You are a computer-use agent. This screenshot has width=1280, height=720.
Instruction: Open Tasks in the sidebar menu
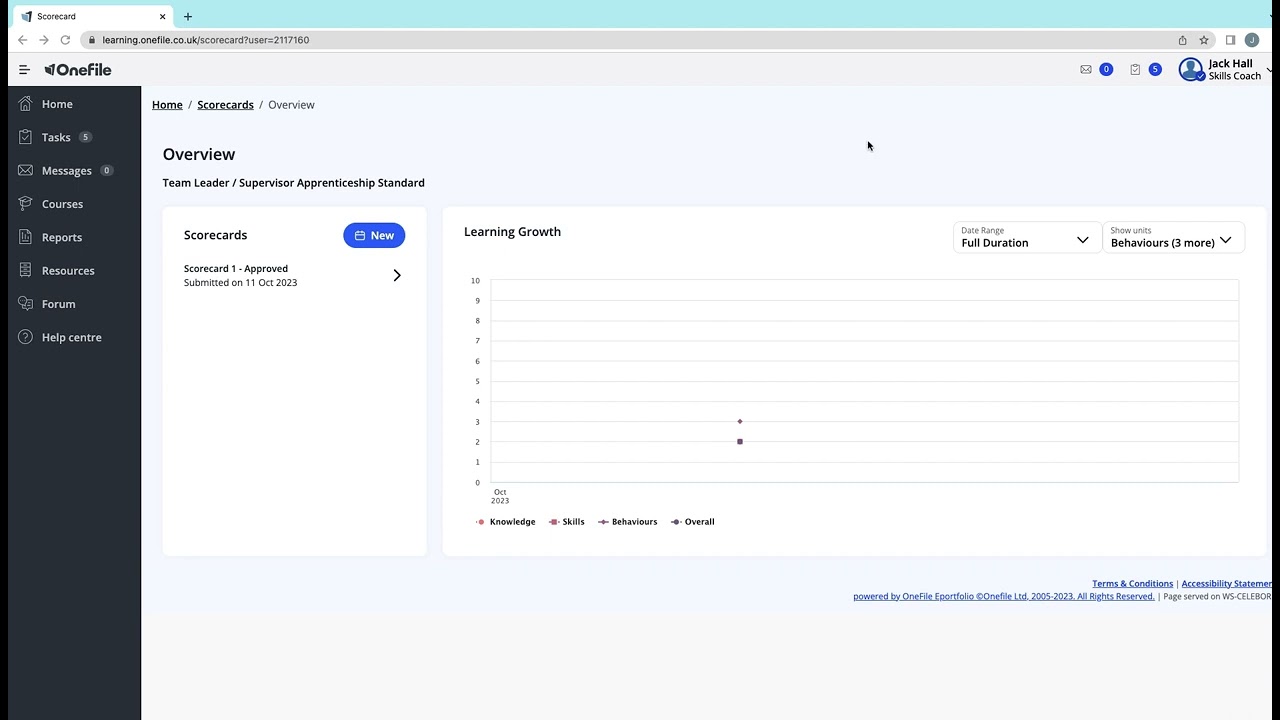[56, 137]
